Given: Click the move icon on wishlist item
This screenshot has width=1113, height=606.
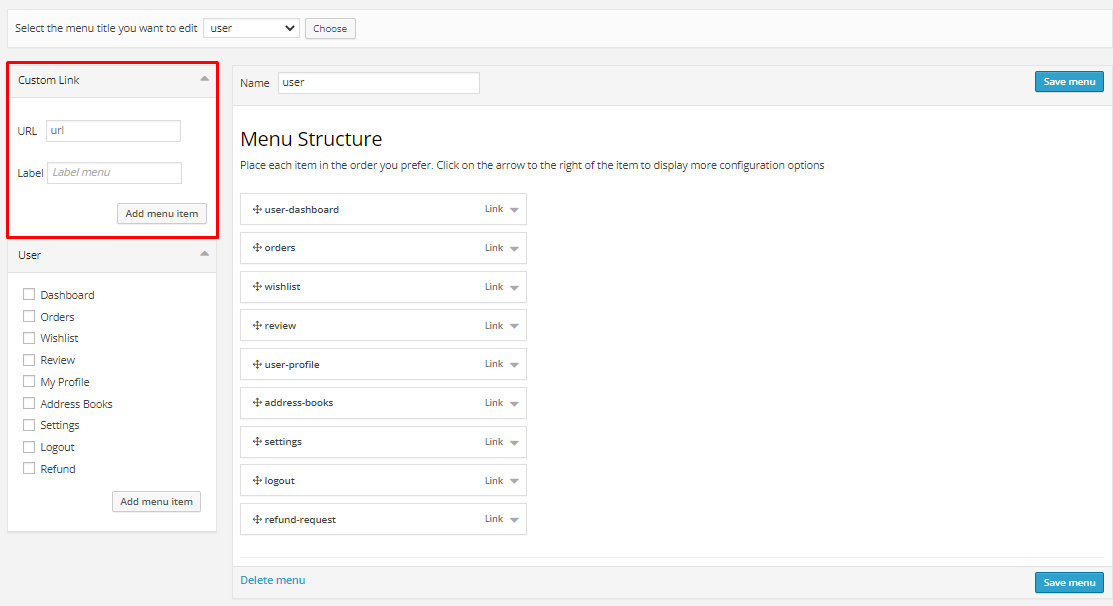Looking at the screenshot, I should tap(257, 287).
